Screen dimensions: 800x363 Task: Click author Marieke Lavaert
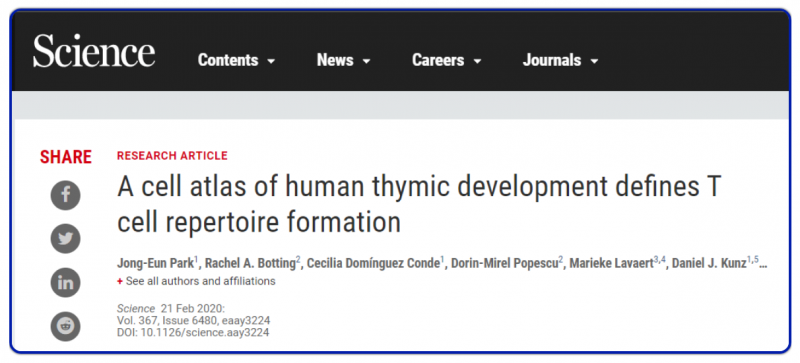(611, 264)
